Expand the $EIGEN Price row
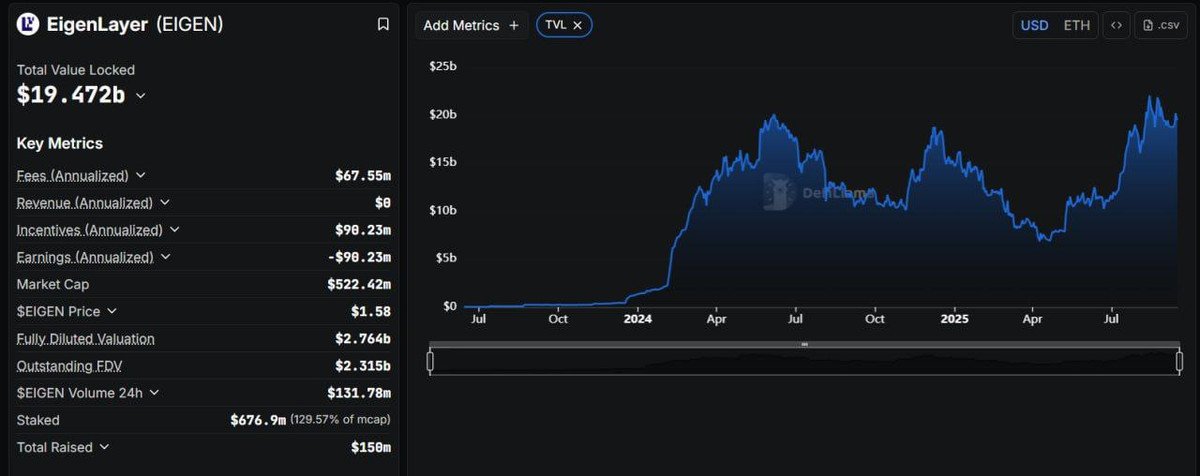 (x=111, y=312)
